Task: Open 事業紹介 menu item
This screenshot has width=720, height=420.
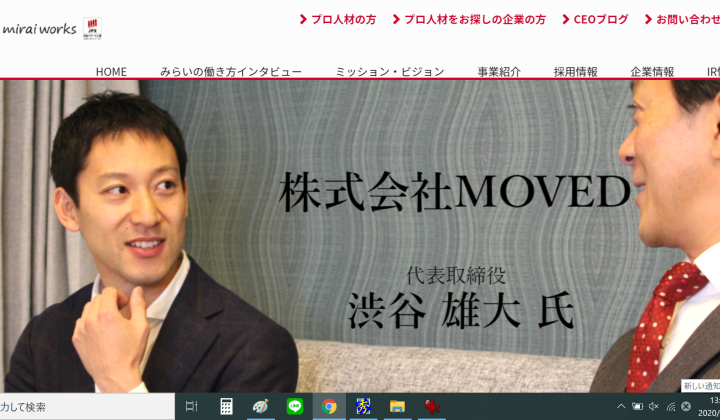Action: pyautogui.click(x=499, y=72)
